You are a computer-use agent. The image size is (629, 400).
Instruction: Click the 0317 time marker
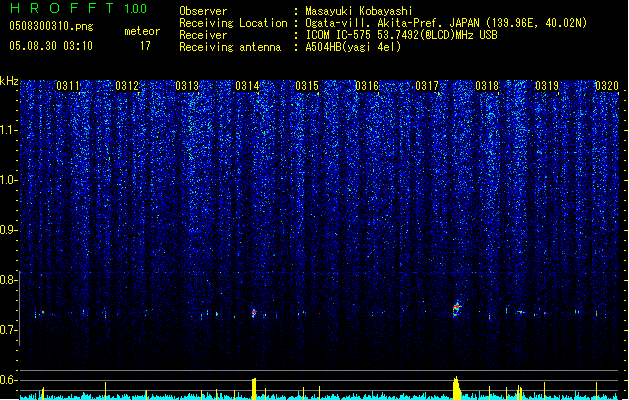(427, 86)
